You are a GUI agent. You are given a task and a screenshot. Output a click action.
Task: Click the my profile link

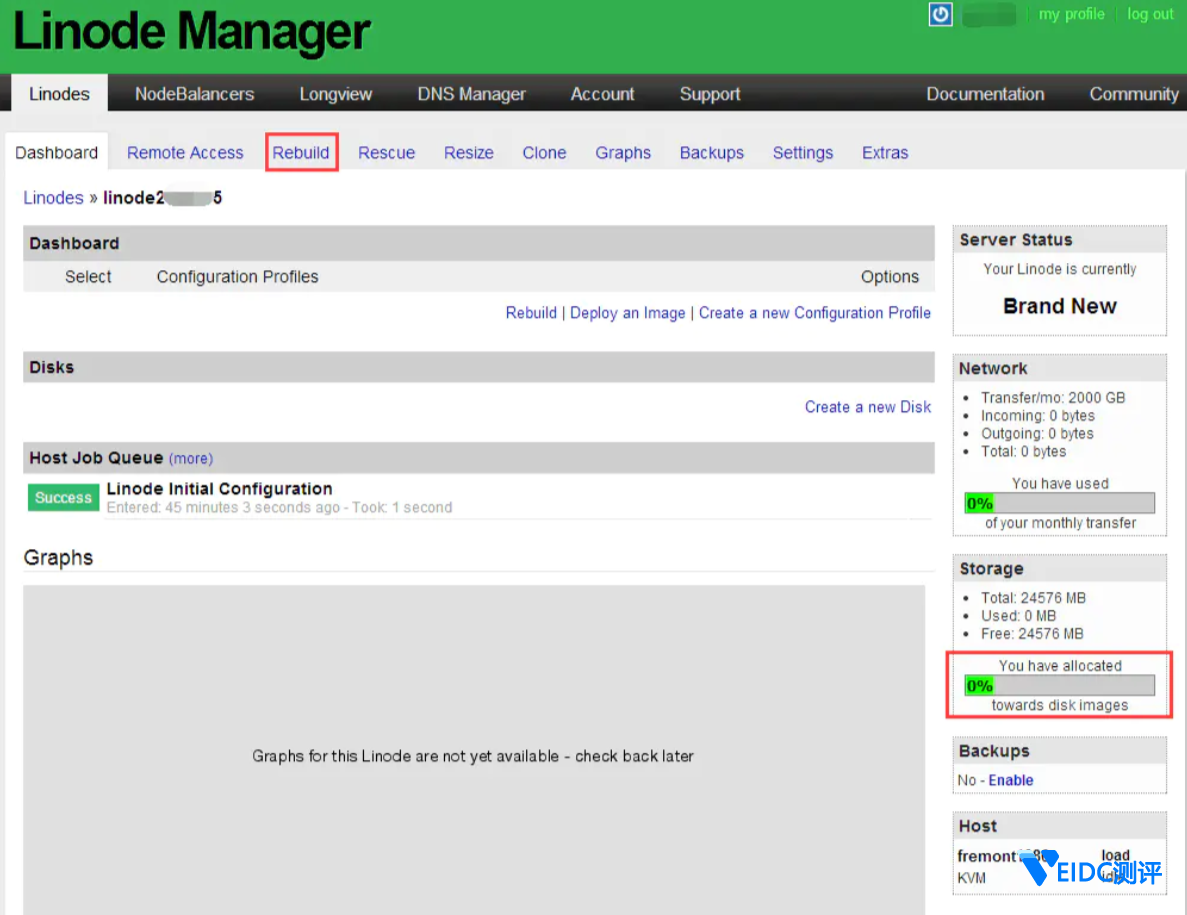point(1071,14)
